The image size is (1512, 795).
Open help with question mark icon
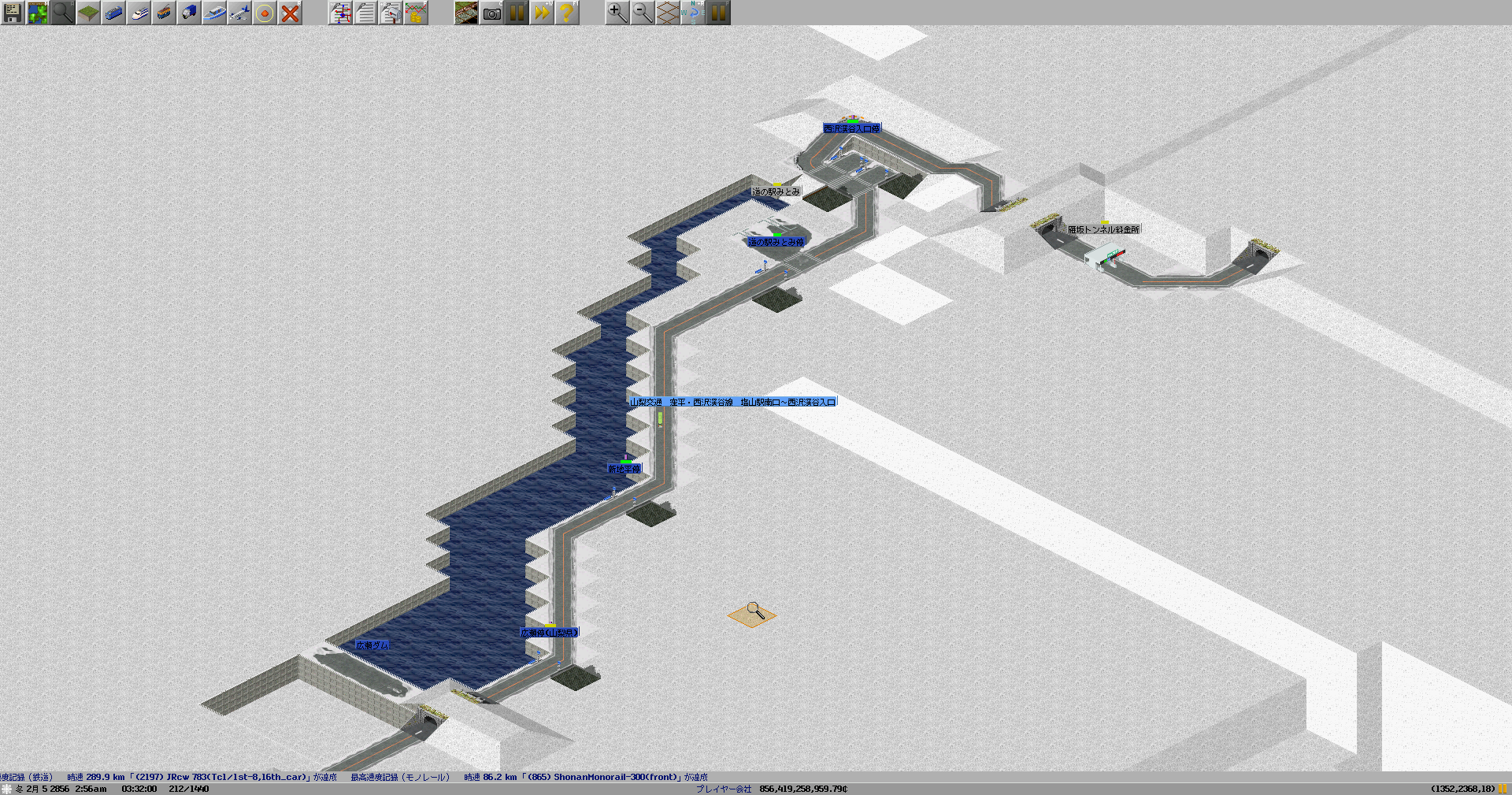click(567, 13)
